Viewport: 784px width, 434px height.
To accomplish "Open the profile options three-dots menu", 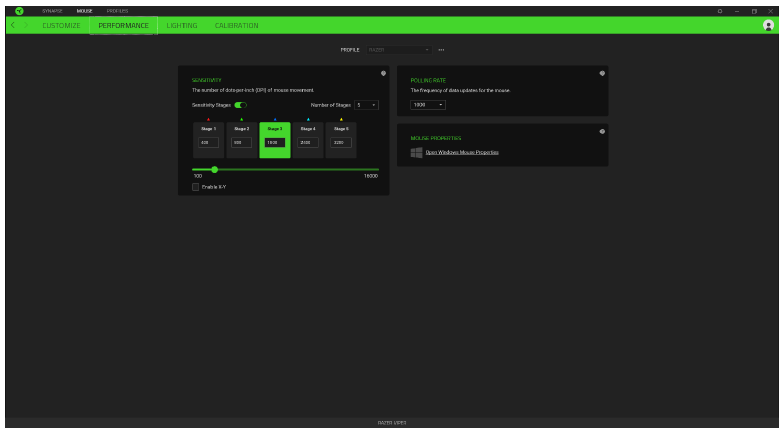I will 441,50.
